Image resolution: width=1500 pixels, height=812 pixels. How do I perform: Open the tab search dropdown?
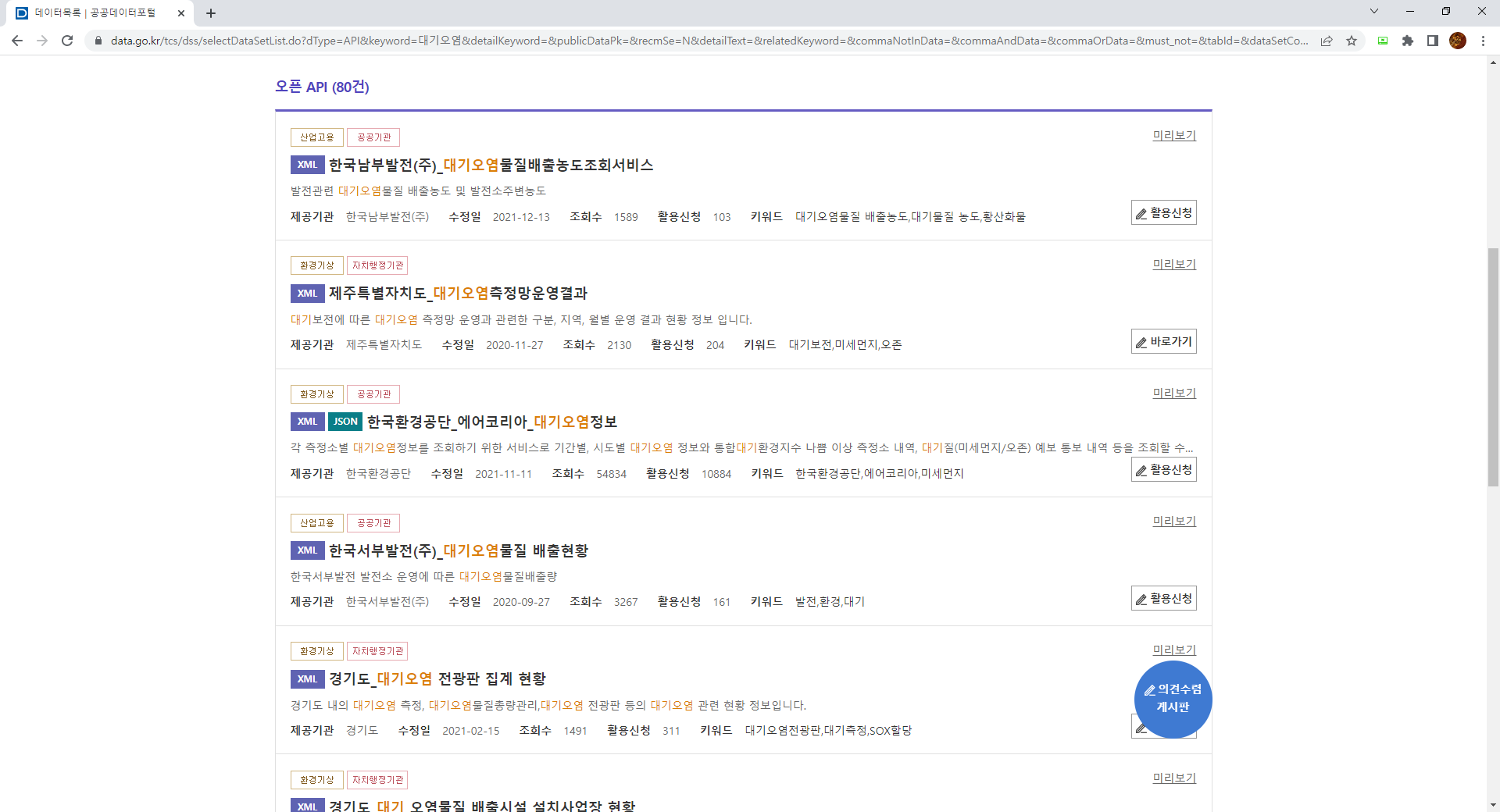click(x=1374, y=11)
